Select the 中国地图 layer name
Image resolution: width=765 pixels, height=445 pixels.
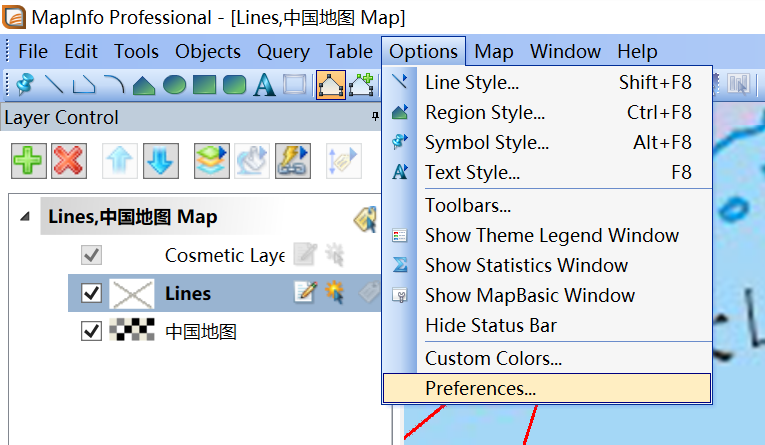point(201,332)
